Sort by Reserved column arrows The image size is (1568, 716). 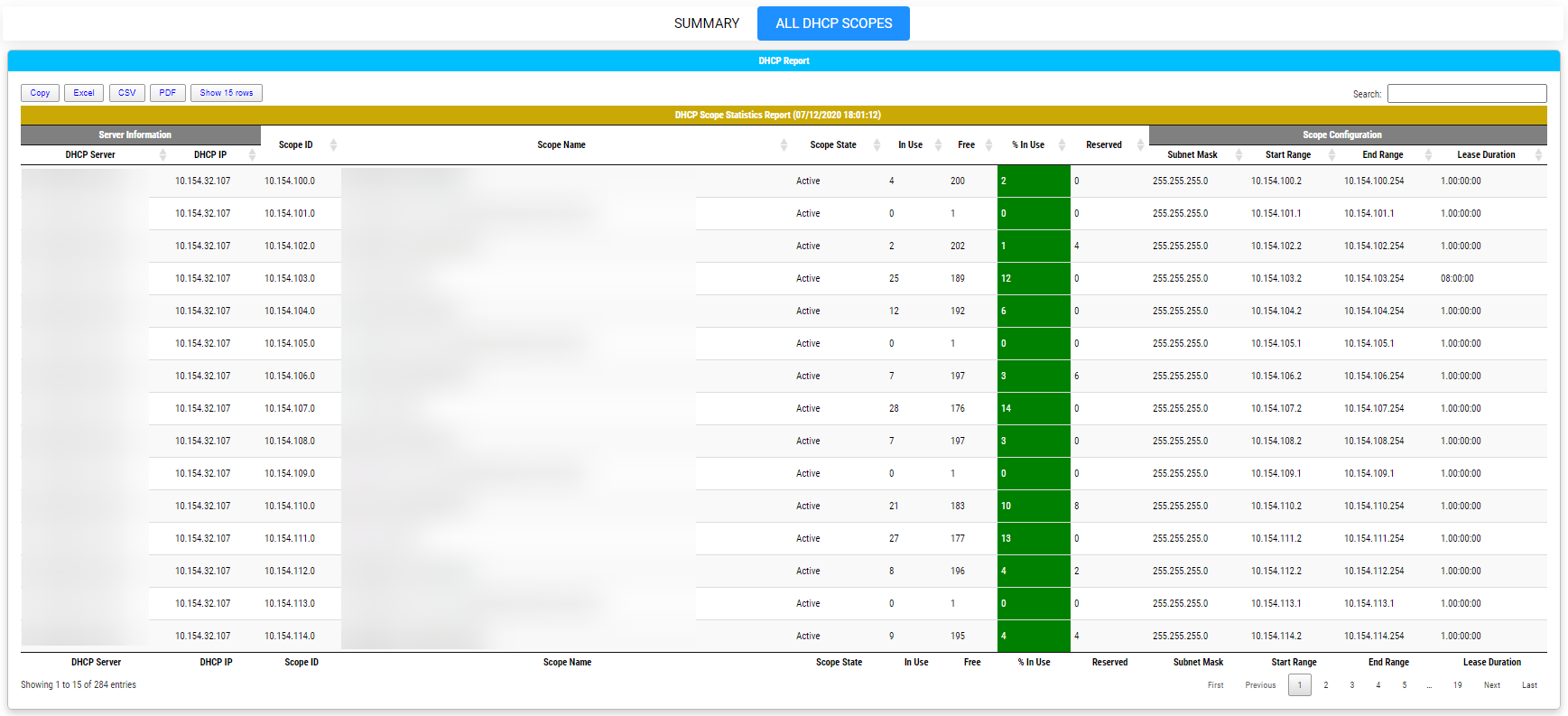[1140, 145]
